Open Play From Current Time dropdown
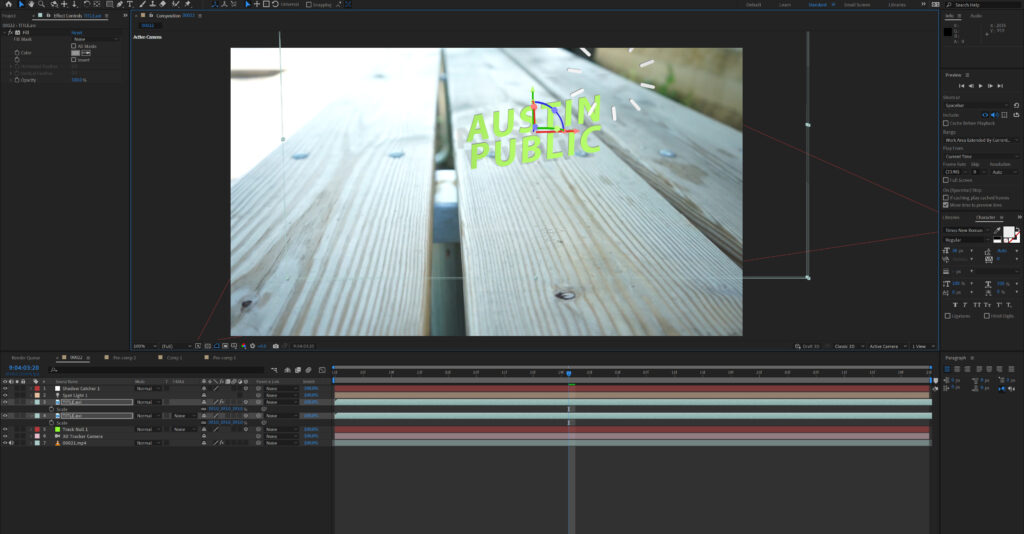Screen dimensions: 1024x534 (x=981, y=157)
